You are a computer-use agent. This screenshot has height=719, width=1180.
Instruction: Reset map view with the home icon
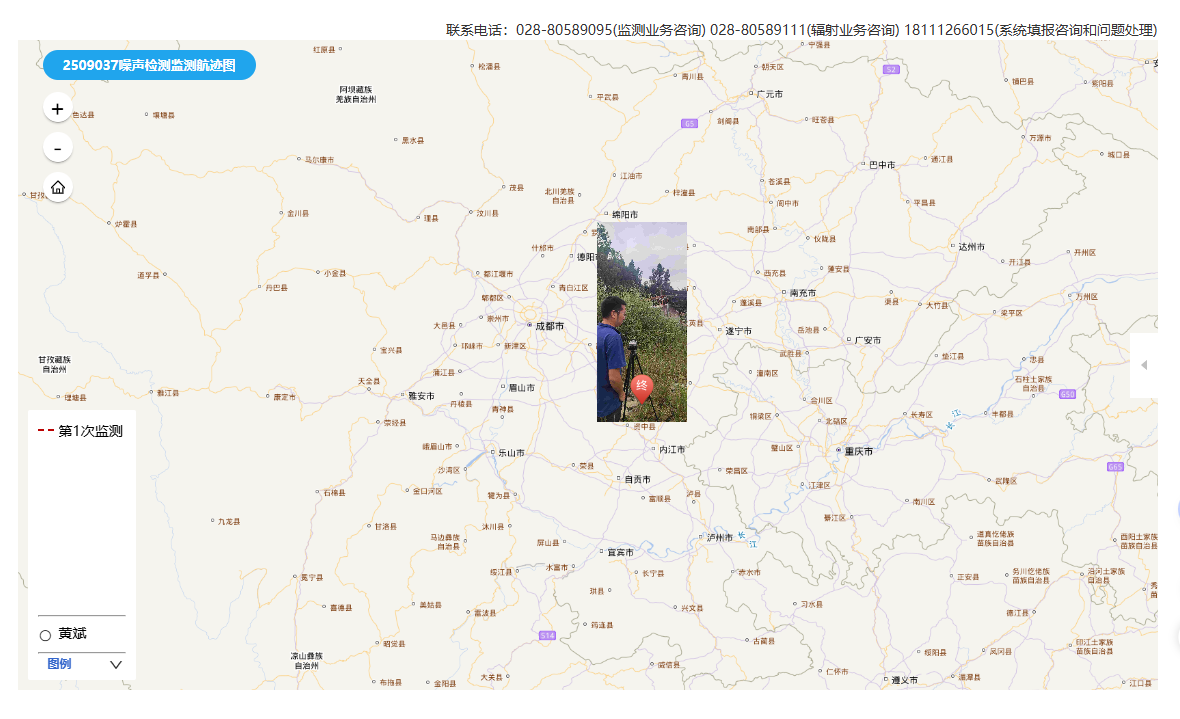57,187
